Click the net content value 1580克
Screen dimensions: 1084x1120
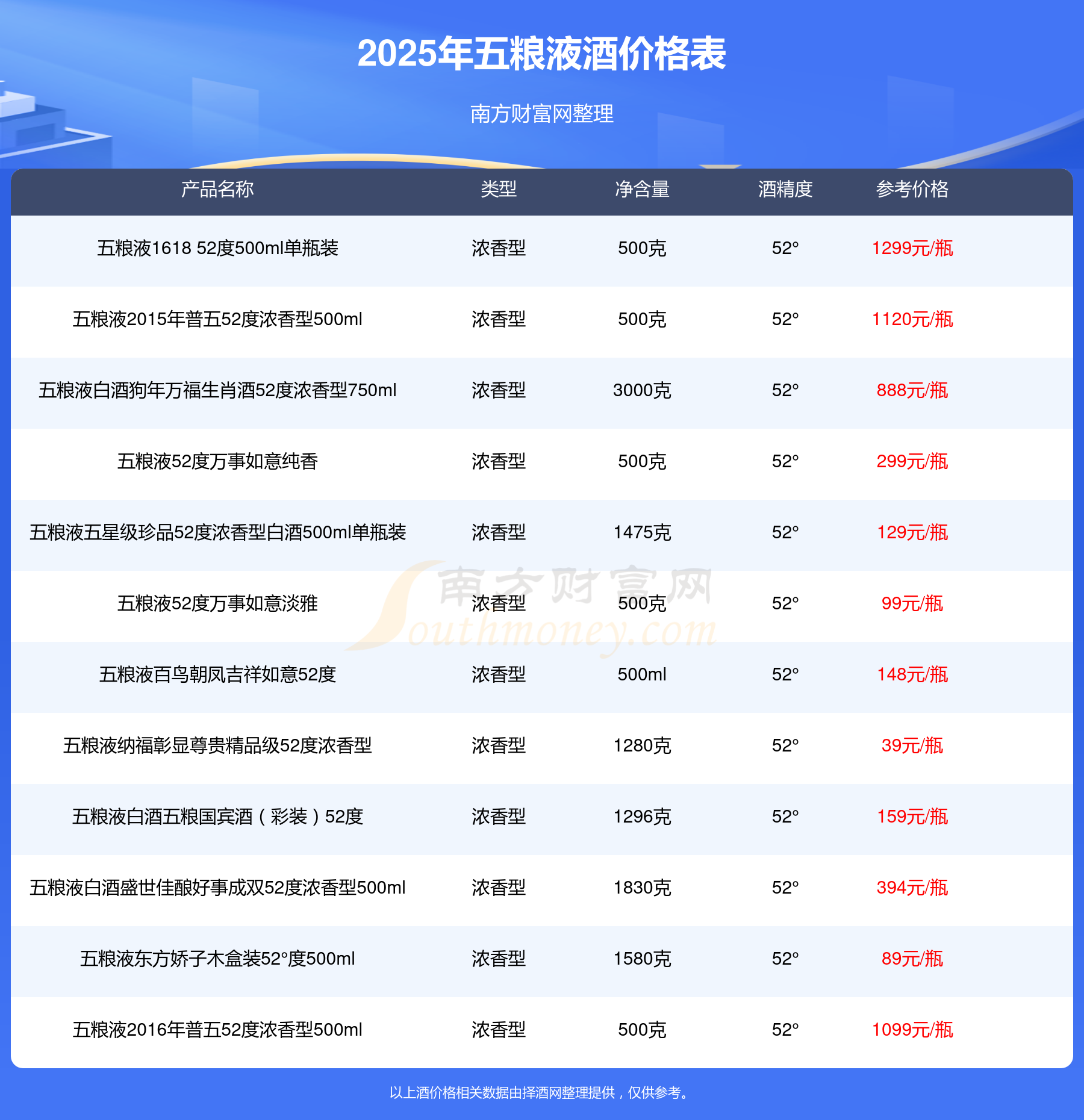(642, 959)
